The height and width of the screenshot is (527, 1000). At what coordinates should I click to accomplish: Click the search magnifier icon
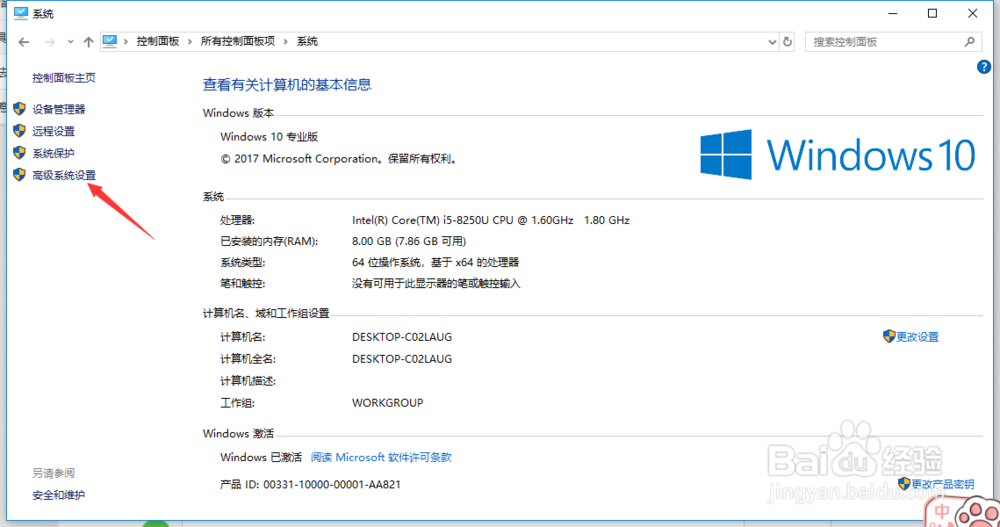click(x=969, y=42)
